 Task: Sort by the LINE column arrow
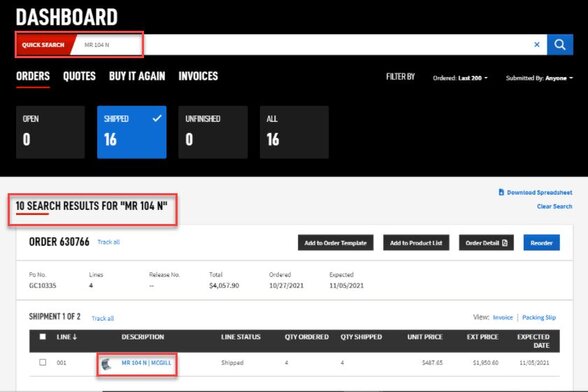point(75,337)
